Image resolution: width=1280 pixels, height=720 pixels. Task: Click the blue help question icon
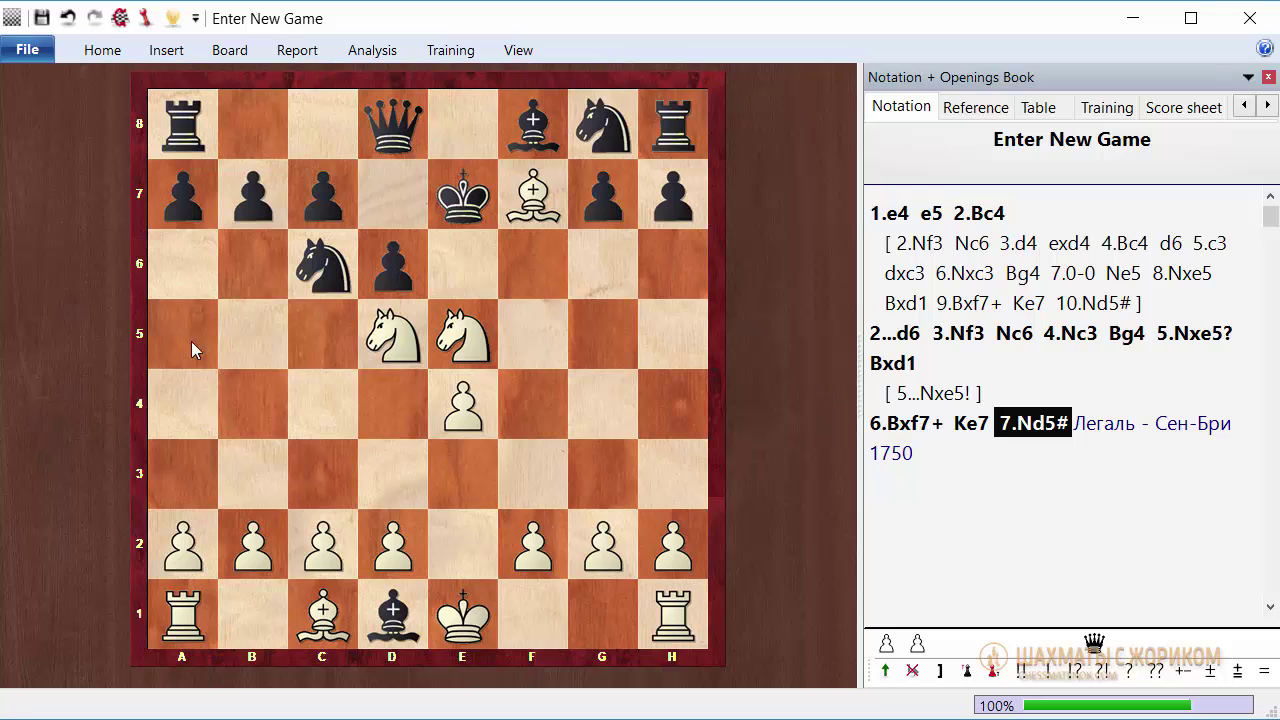point(1264,48)
